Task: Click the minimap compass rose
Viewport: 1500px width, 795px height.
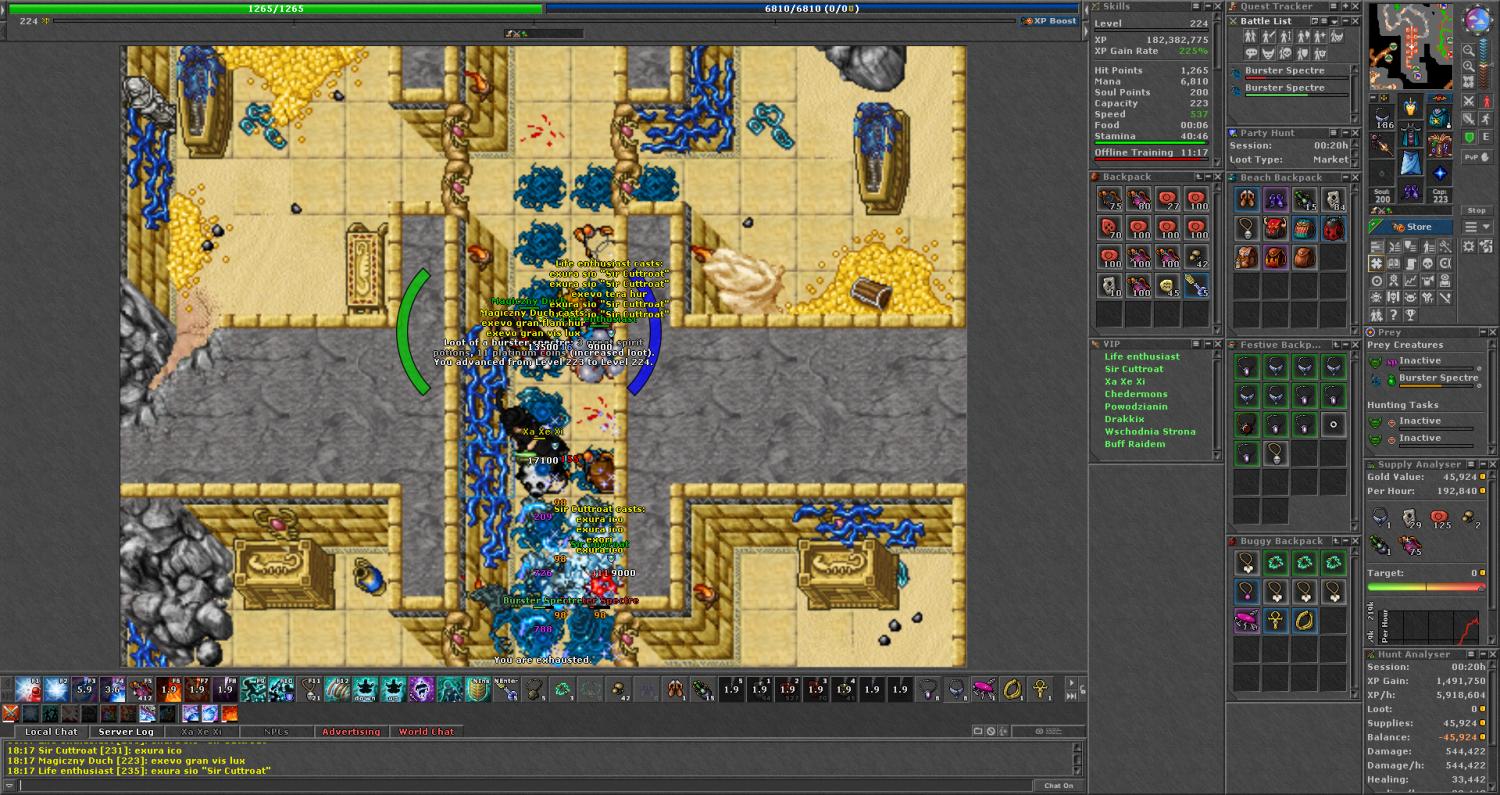Action: [1479, 19]
